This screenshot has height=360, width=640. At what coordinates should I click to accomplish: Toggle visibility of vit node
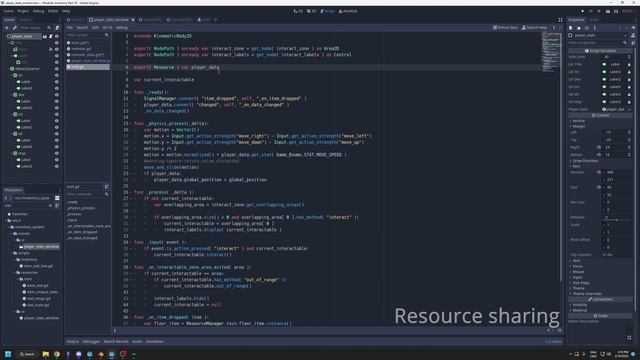coord(57,134)
